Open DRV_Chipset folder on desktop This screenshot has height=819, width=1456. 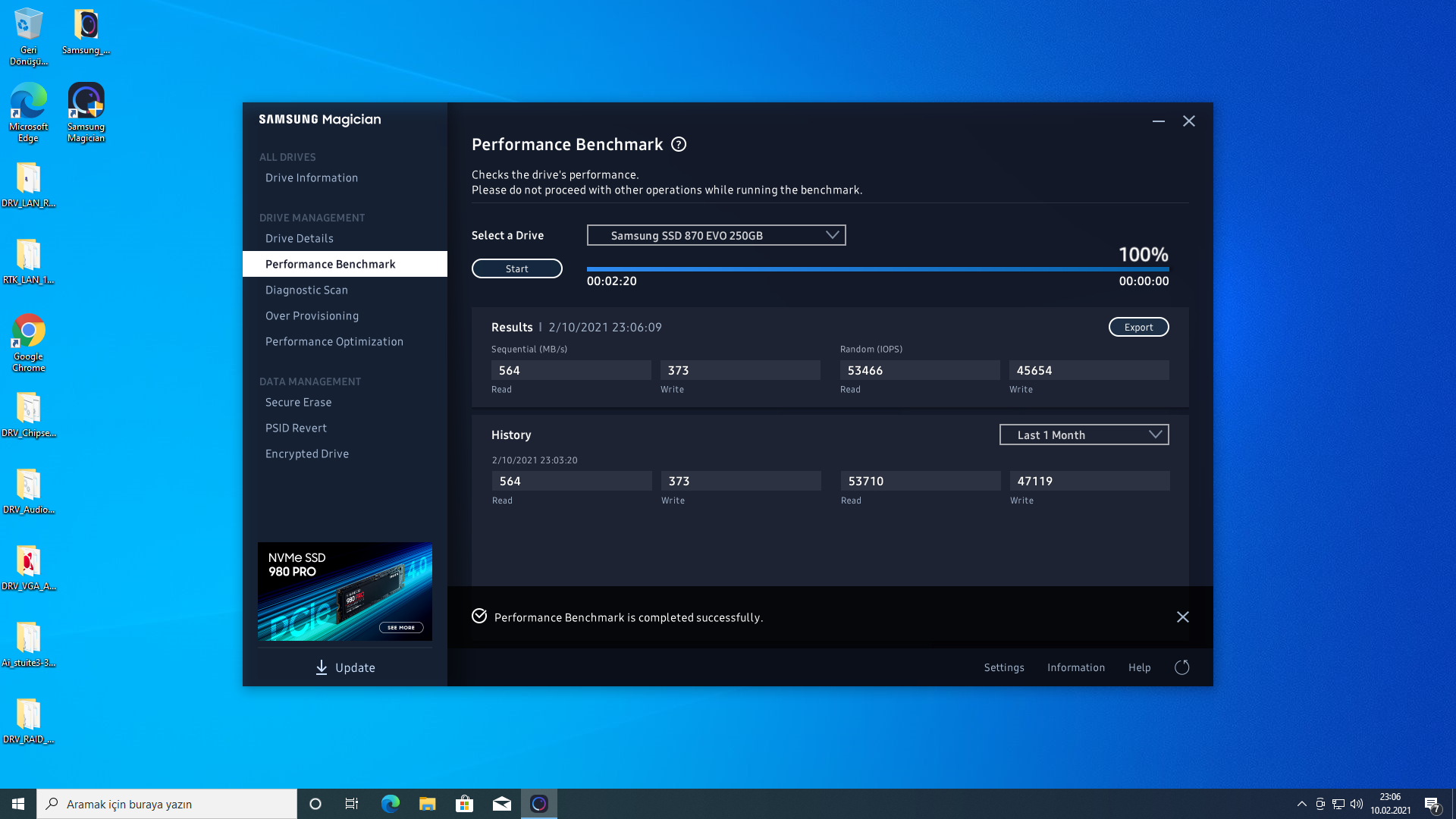(x=28, y=414)
